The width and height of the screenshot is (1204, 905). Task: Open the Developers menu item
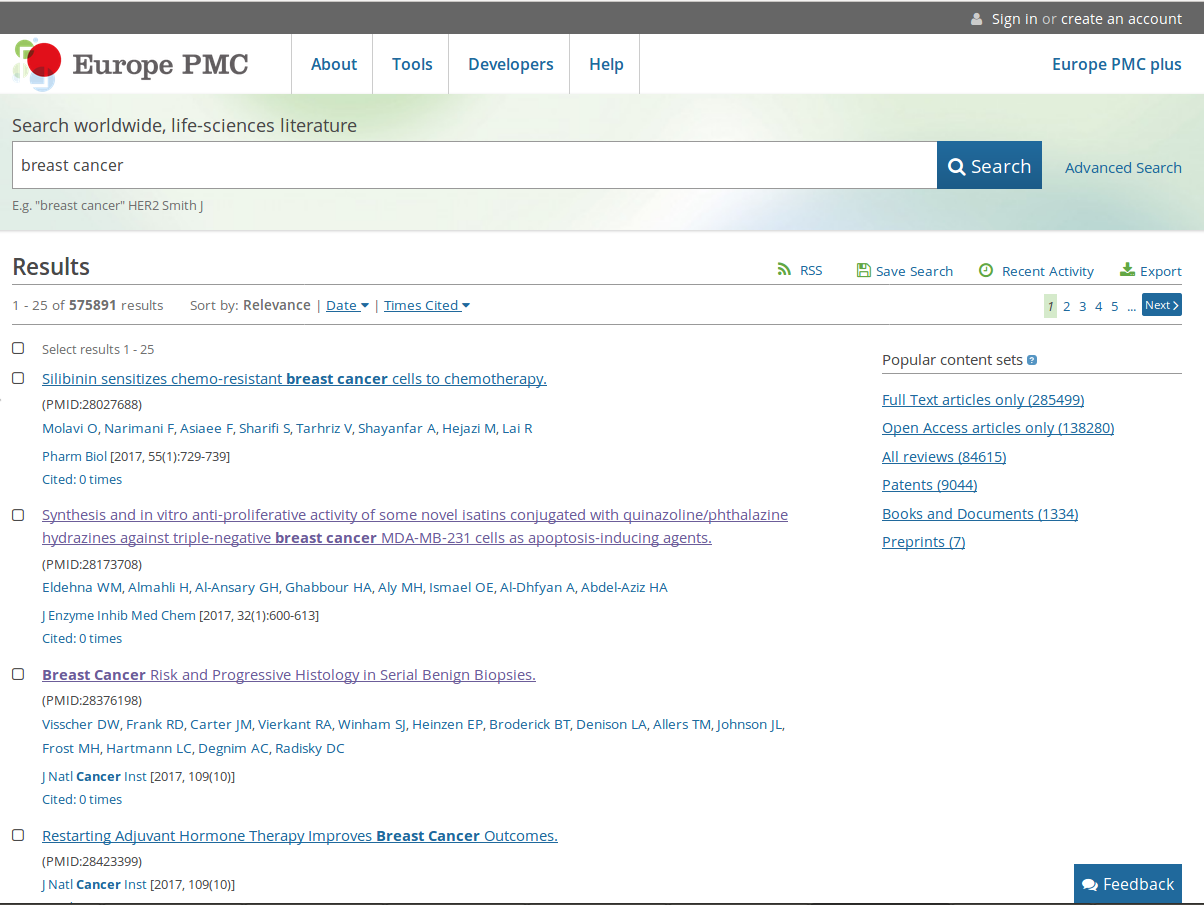(510, 64)
